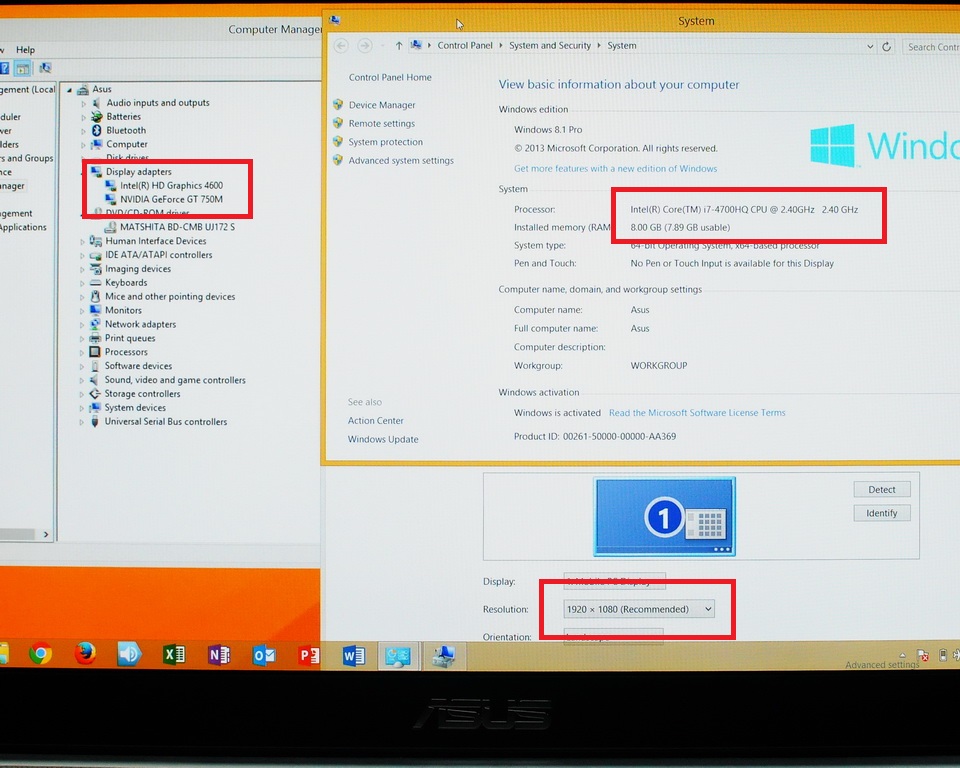The image size is (960, 768).
Task: Switch to Control Panel taskbar icon
Action: tap(398, 657)
